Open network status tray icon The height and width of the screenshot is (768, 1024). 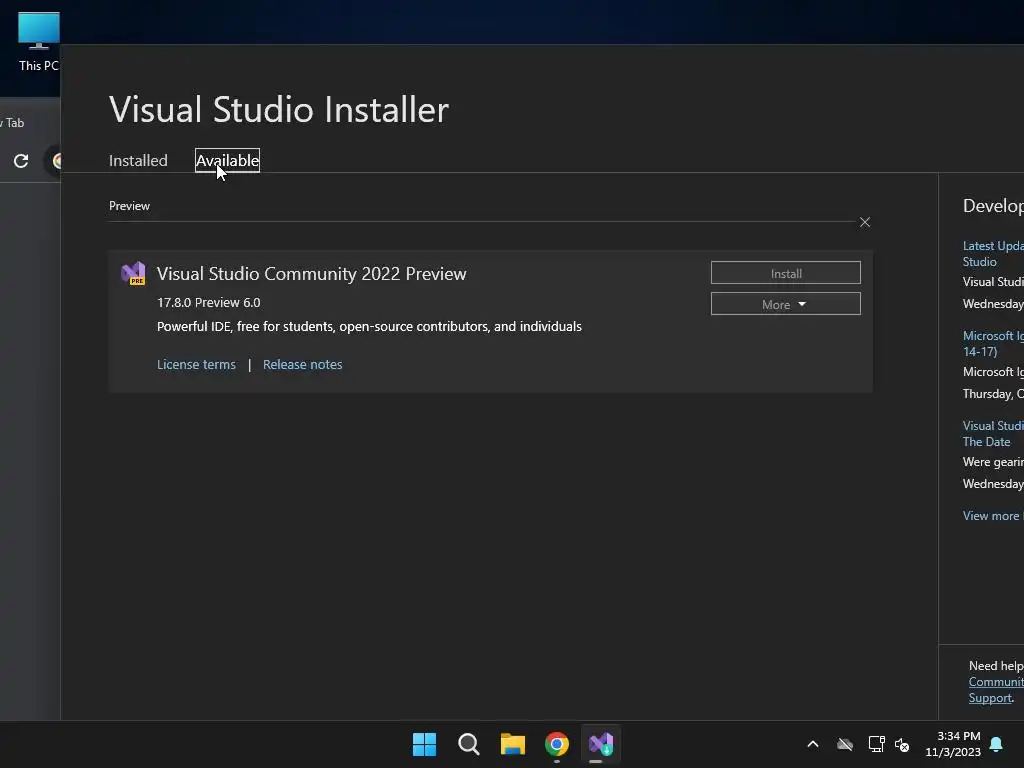coord(876,744)
